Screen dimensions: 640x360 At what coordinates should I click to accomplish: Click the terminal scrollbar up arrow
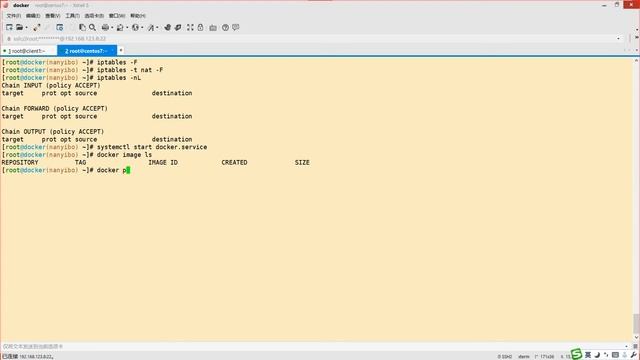pyautogui.click(x=636, y=60)
